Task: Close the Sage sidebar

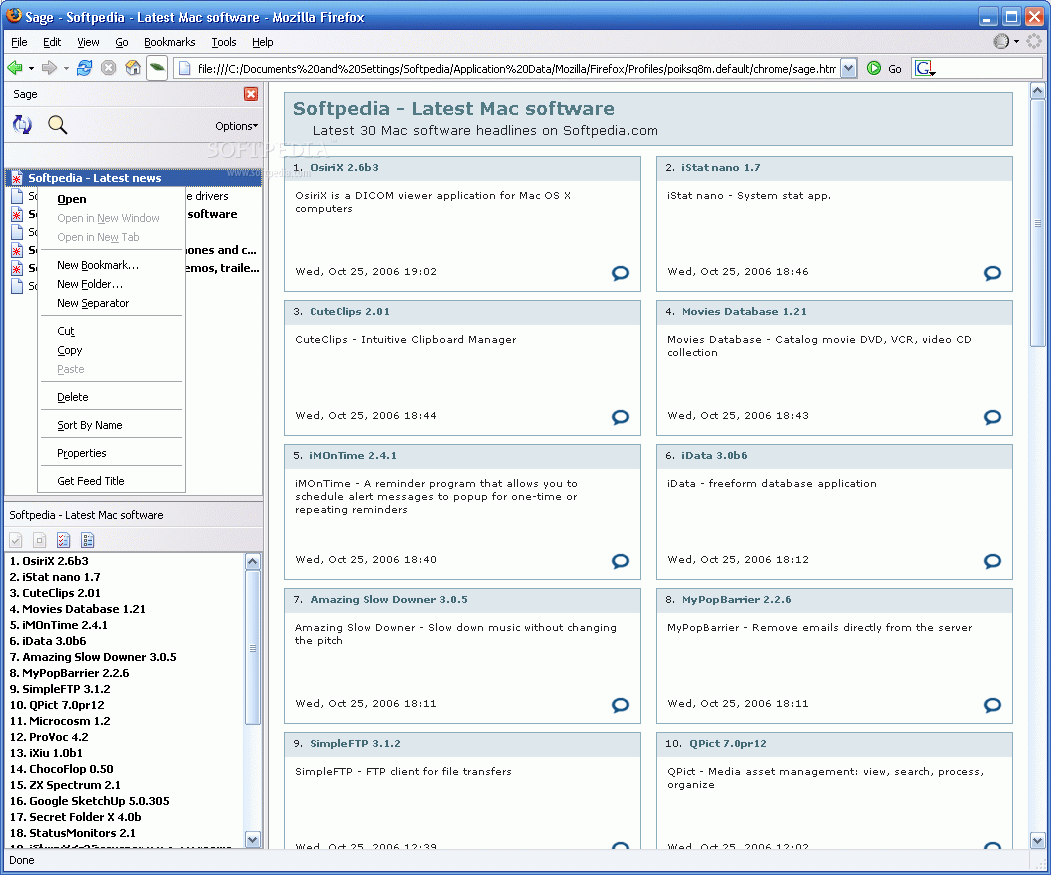Action: [x=251, y=94]
